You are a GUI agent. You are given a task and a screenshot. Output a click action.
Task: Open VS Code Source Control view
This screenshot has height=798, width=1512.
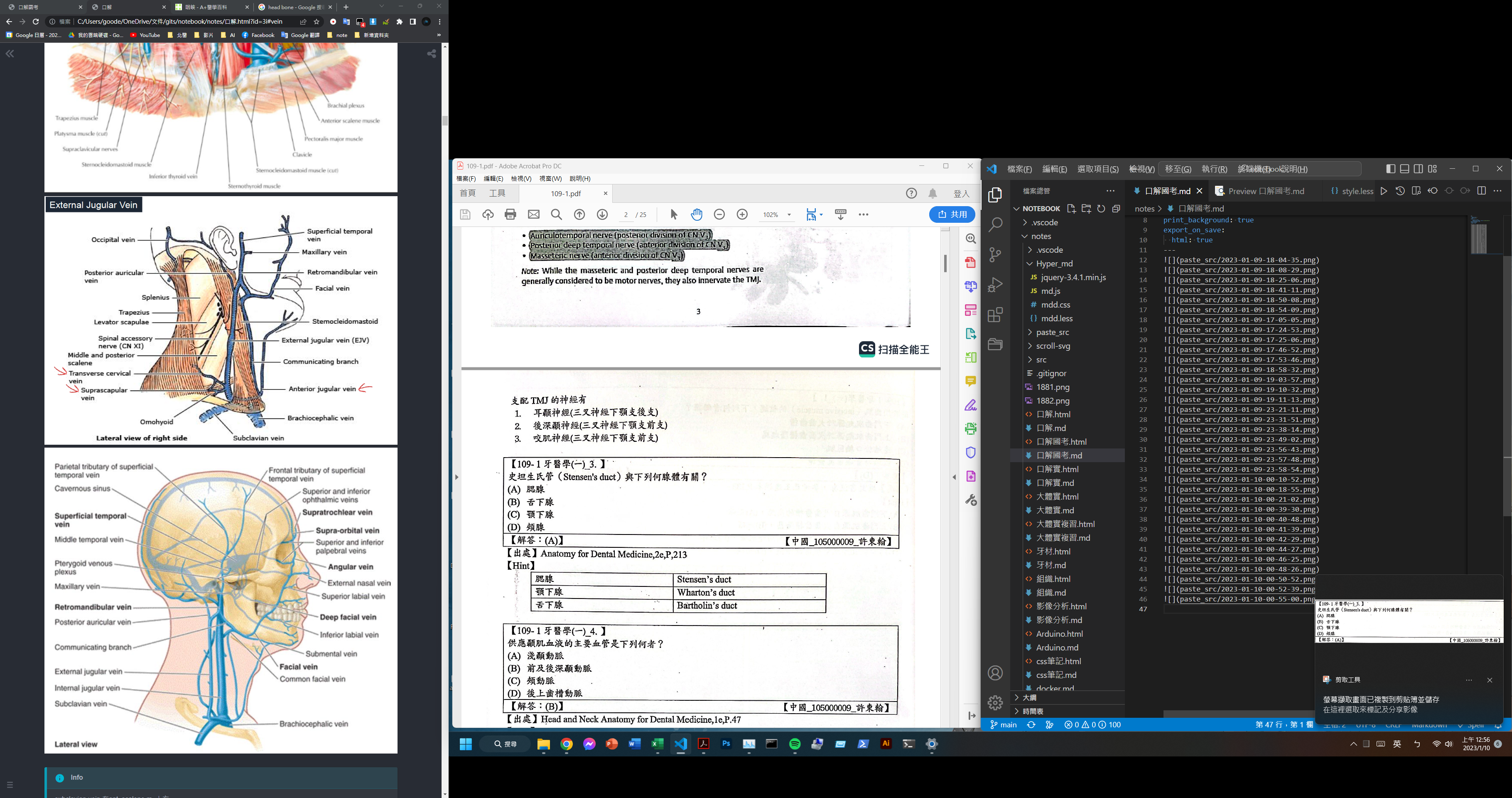[x=995, y=254]
